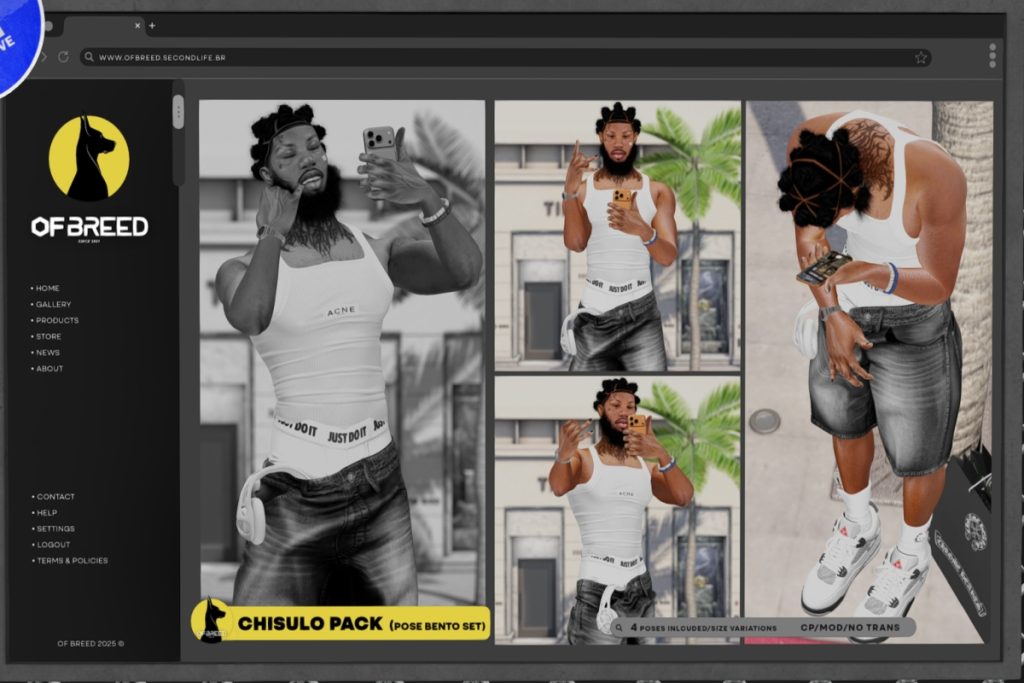This screenshot has height=683, width=1024.
Task: Click the reload page icon
Action: 63,57
